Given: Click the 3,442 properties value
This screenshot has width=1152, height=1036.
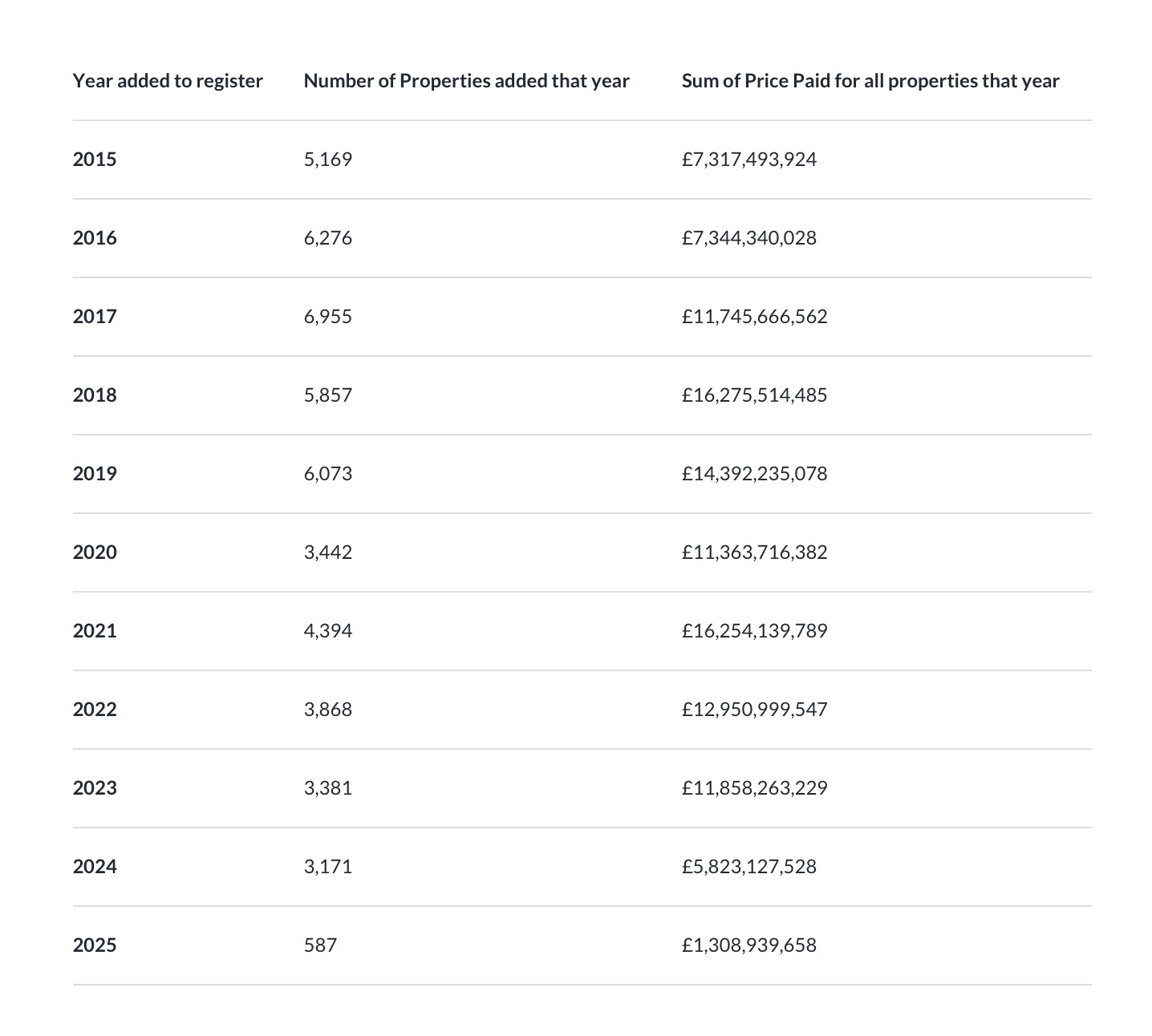Looking at the screenshot, I should (327, 552).
